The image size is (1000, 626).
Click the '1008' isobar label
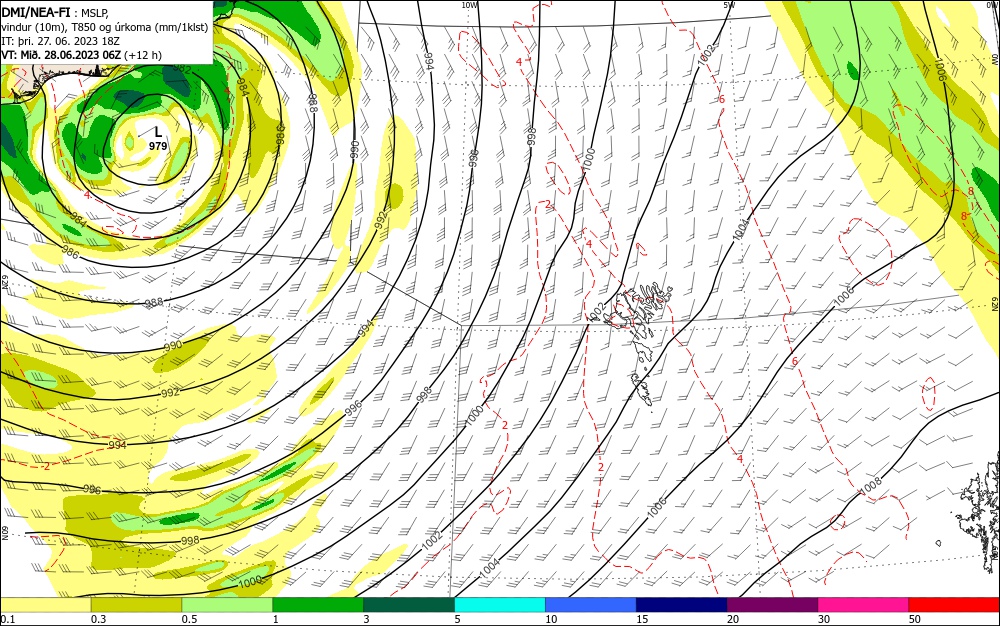pos(871,486)
